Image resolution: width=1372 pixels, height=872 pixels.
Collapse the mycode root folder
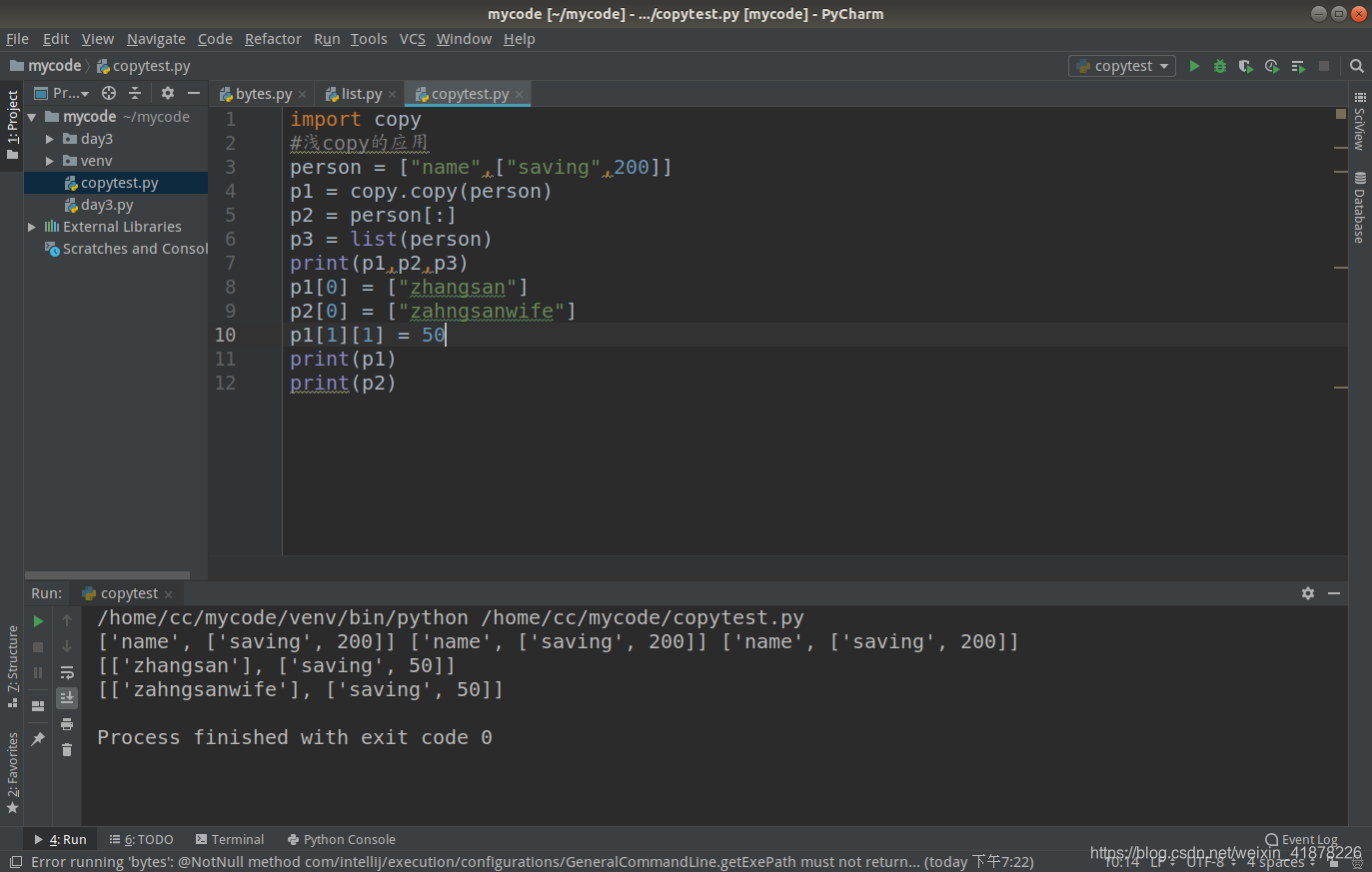coord(32,117)
